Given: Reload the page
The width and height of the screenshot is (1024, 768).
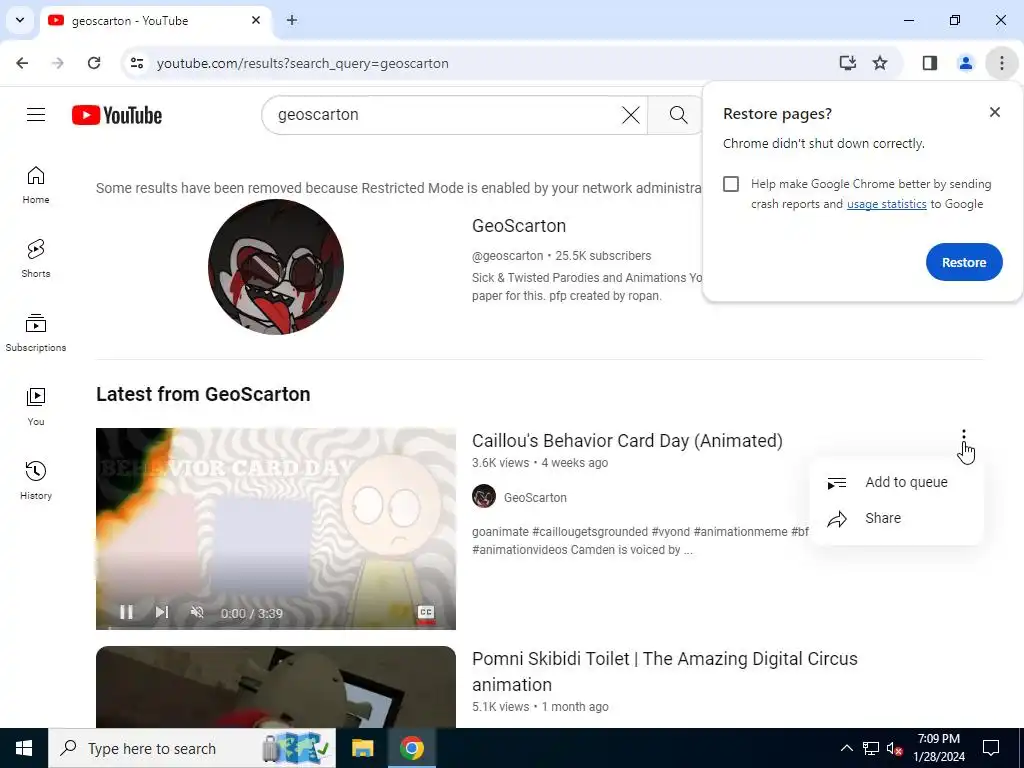Looking at the screenshot, I should (x=94, y=63).
